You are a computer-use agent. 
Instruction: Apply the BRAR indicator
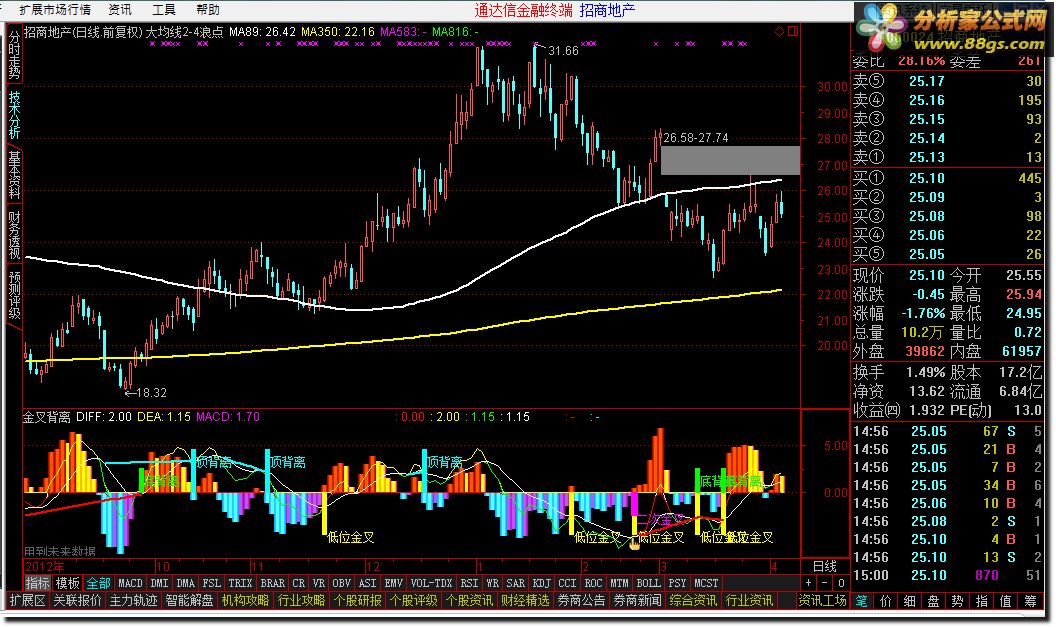click(x=273, y=583)
